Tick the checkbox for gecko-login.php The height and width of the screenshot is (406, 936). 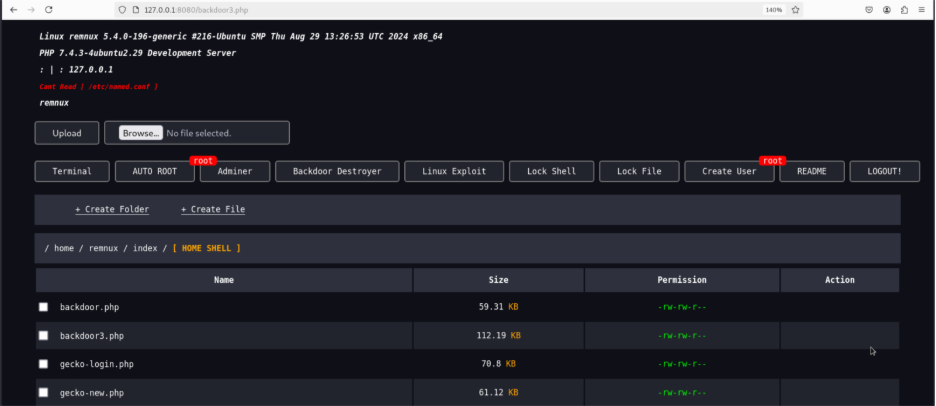click(x=44, y=364)
